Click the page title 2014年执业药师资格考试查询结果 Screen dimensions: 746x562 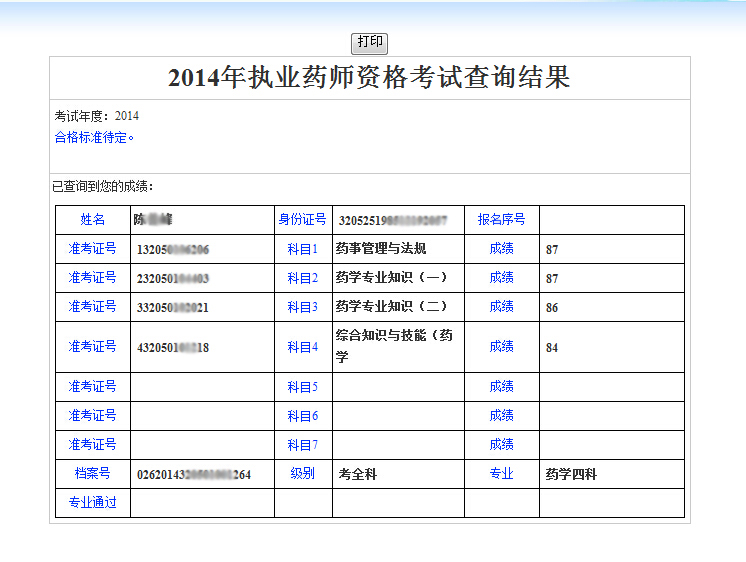[369, 78]
